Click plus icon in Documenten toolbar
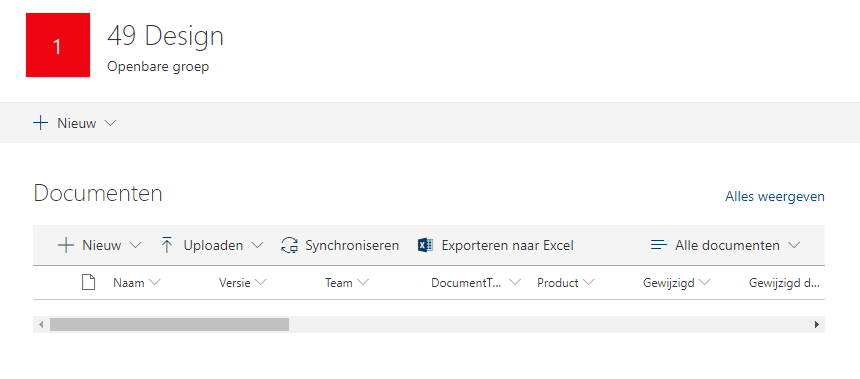The height and width of the screenshot is (379, 860). 66,245
